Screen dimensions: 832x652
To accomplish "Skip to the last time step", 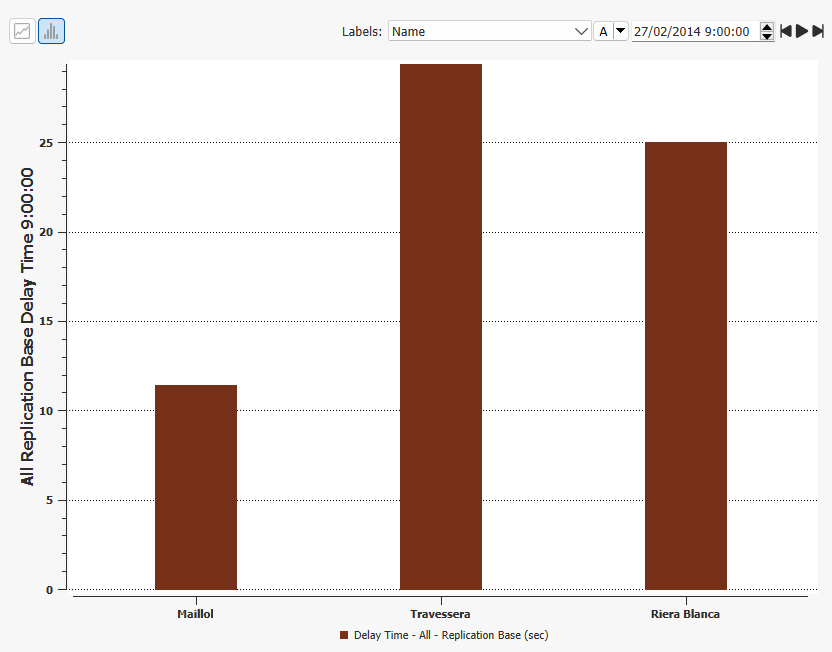I will [x=818, y=31].
